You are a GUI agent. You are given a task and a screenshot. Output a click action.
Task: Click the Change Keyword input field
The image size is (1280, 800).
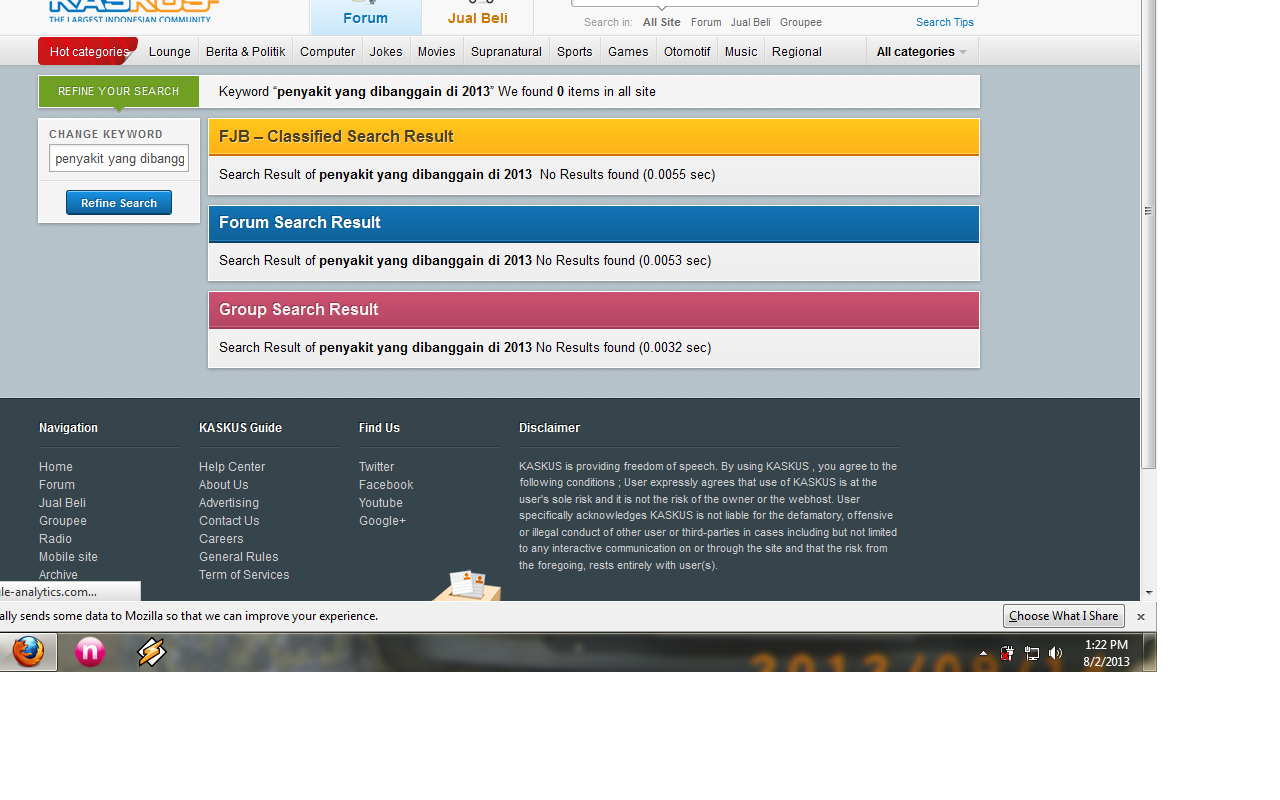pyautogui.click(x=119, y=158)
